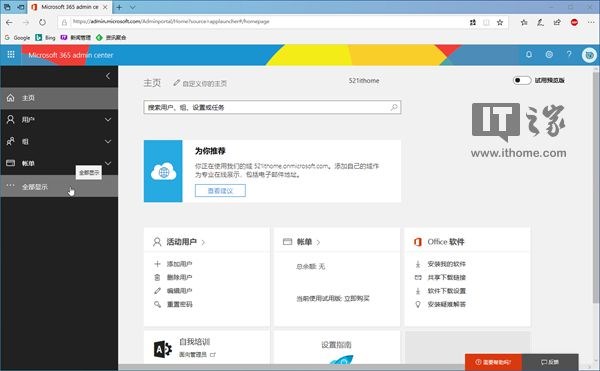Image resolution: width=600 pixels, height=371 pixels.
Task: Open 安装我的软件 link
Action: 447,264
